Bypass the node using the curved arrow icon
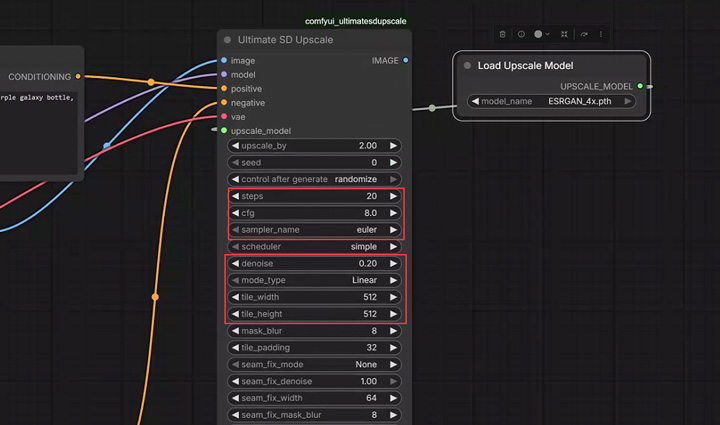 [x=584, y=34]
